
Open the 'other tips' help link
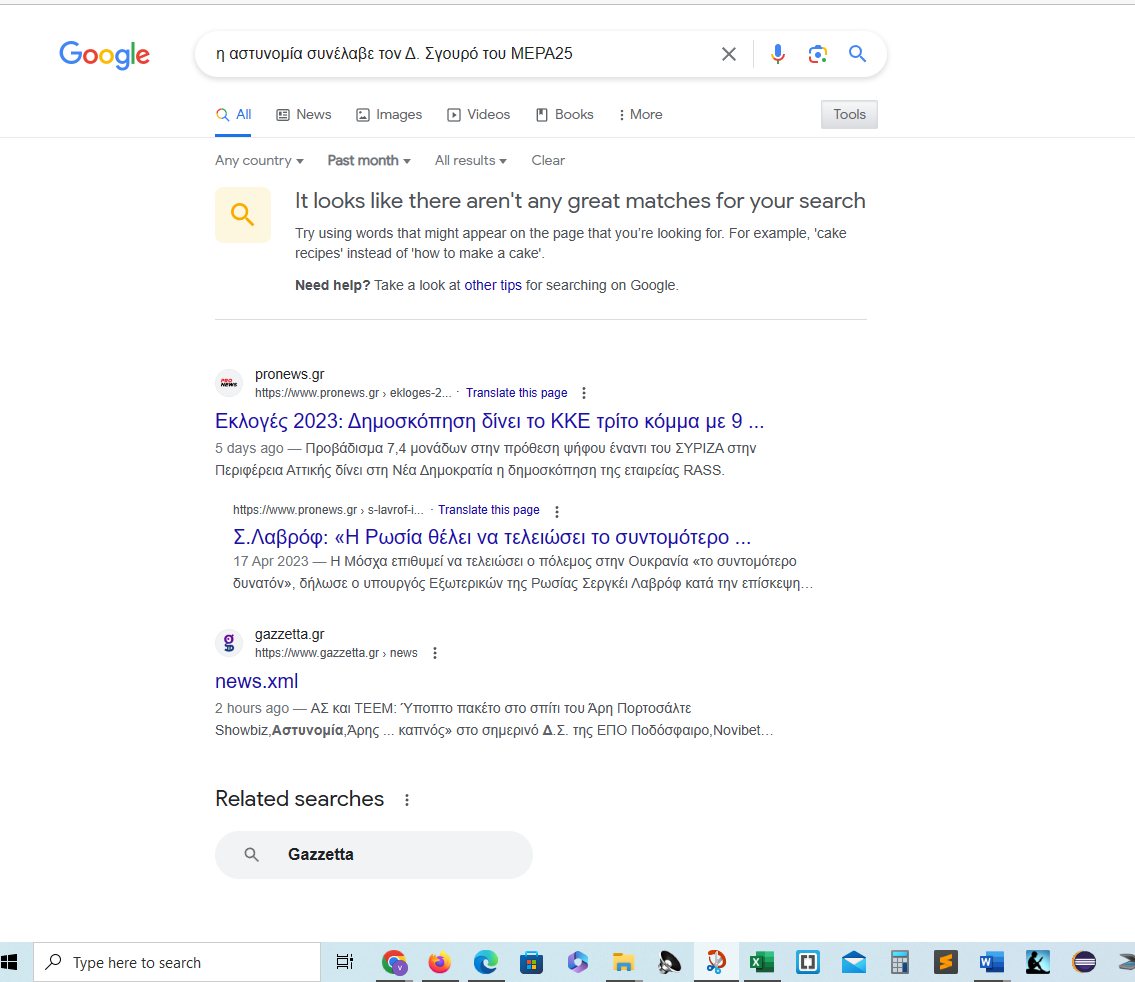tap(493, 285)
